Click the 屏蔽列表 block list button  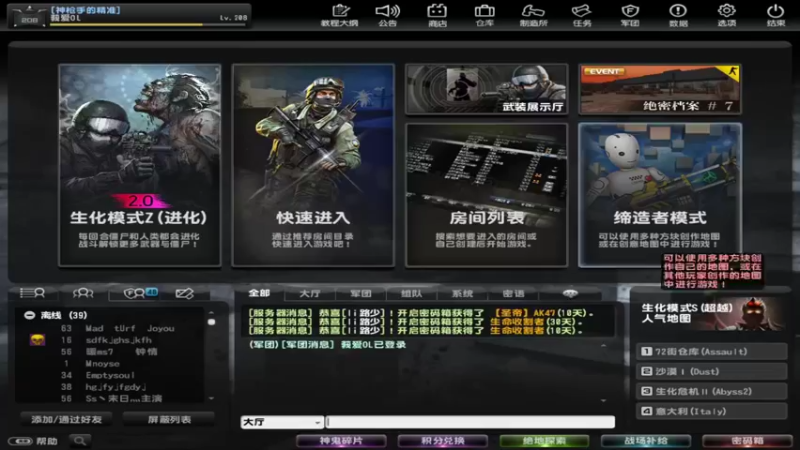[x=169, y=419]
